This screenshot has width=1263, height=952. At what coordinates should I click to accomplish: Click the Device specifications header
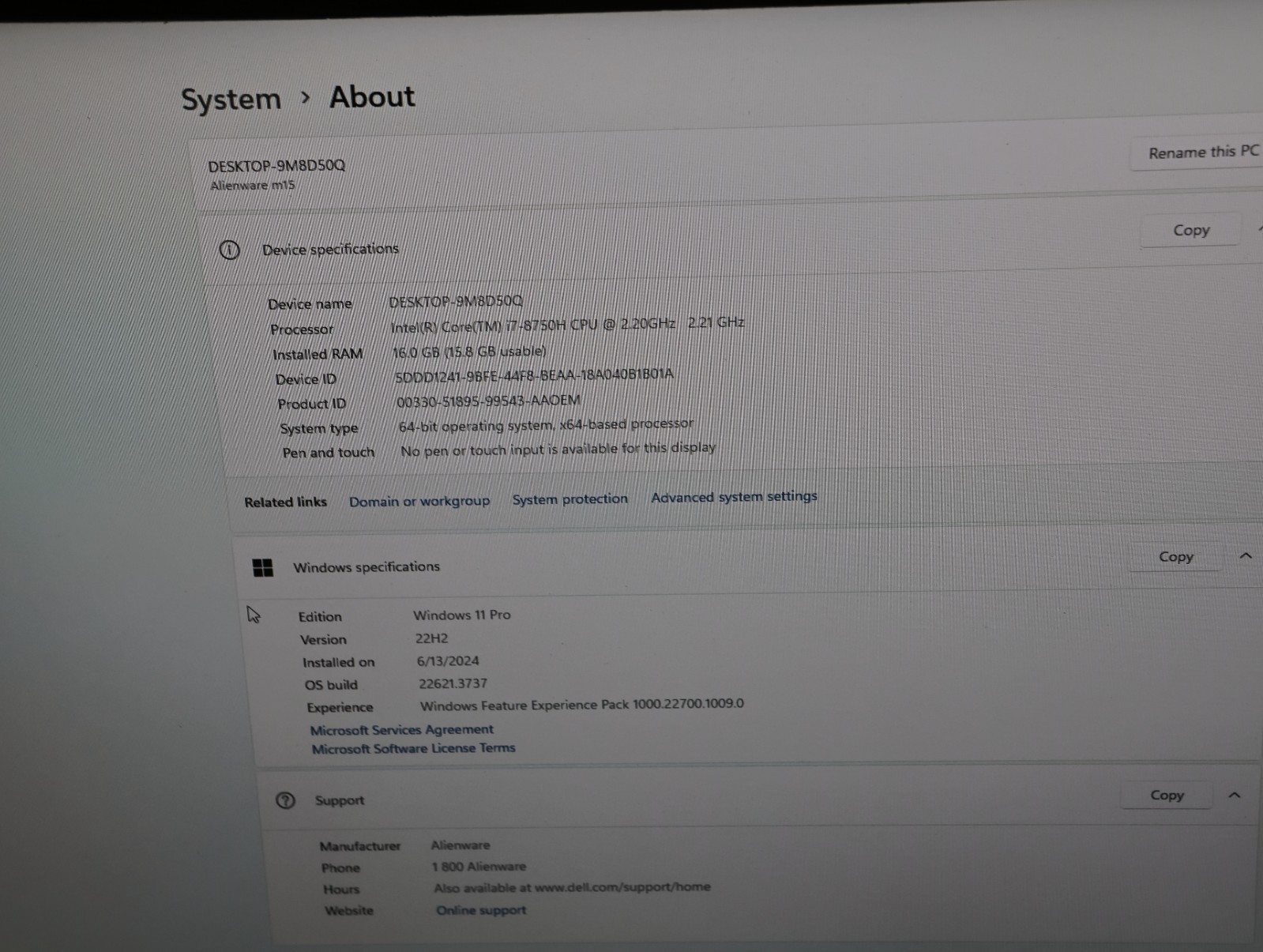[330, 249]
